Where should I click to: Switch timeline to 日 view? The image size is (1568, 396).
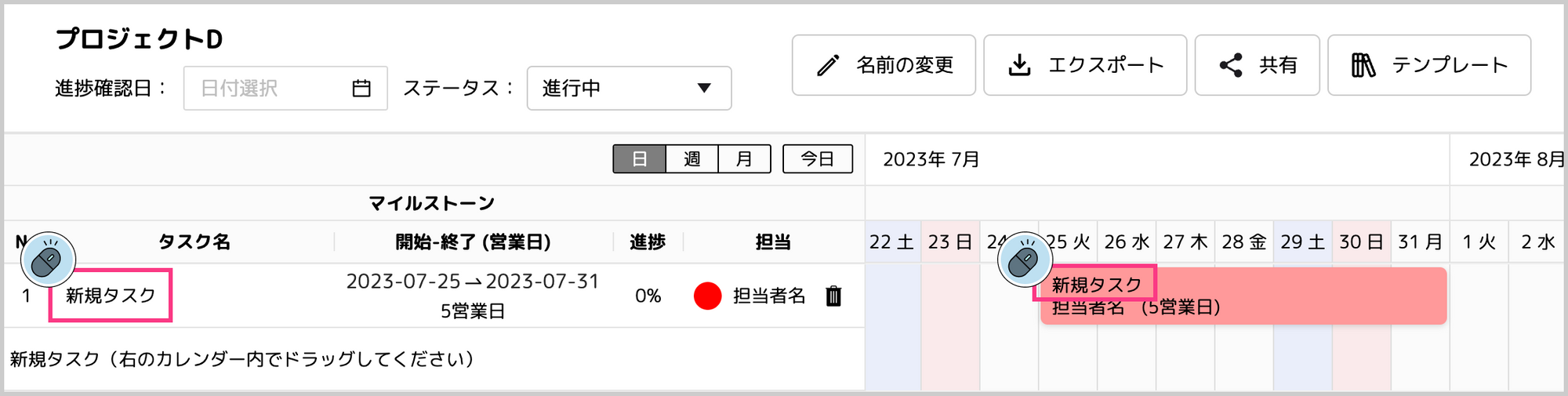click(x=640, y=159)
